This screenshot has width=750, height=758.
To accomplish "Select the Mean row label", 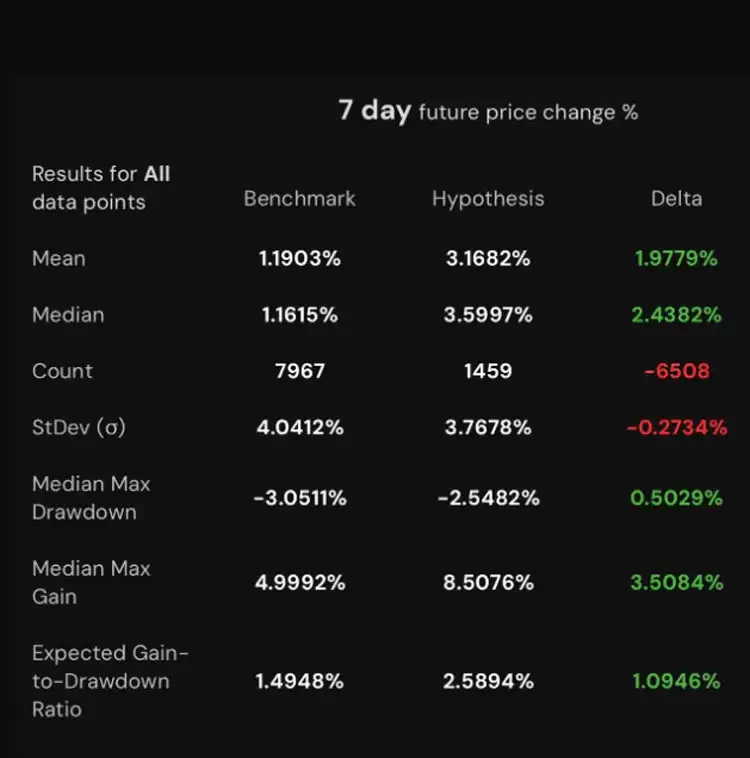I will click(x=59, y=259).
